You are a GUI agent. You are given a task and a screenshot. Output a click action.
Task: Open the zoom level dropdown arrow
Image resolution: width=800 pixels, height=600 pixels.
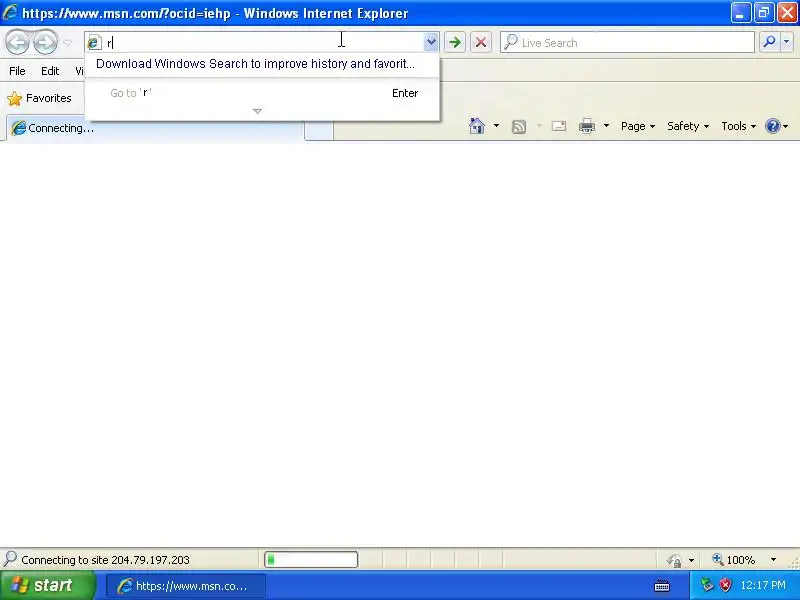(773, 560)
